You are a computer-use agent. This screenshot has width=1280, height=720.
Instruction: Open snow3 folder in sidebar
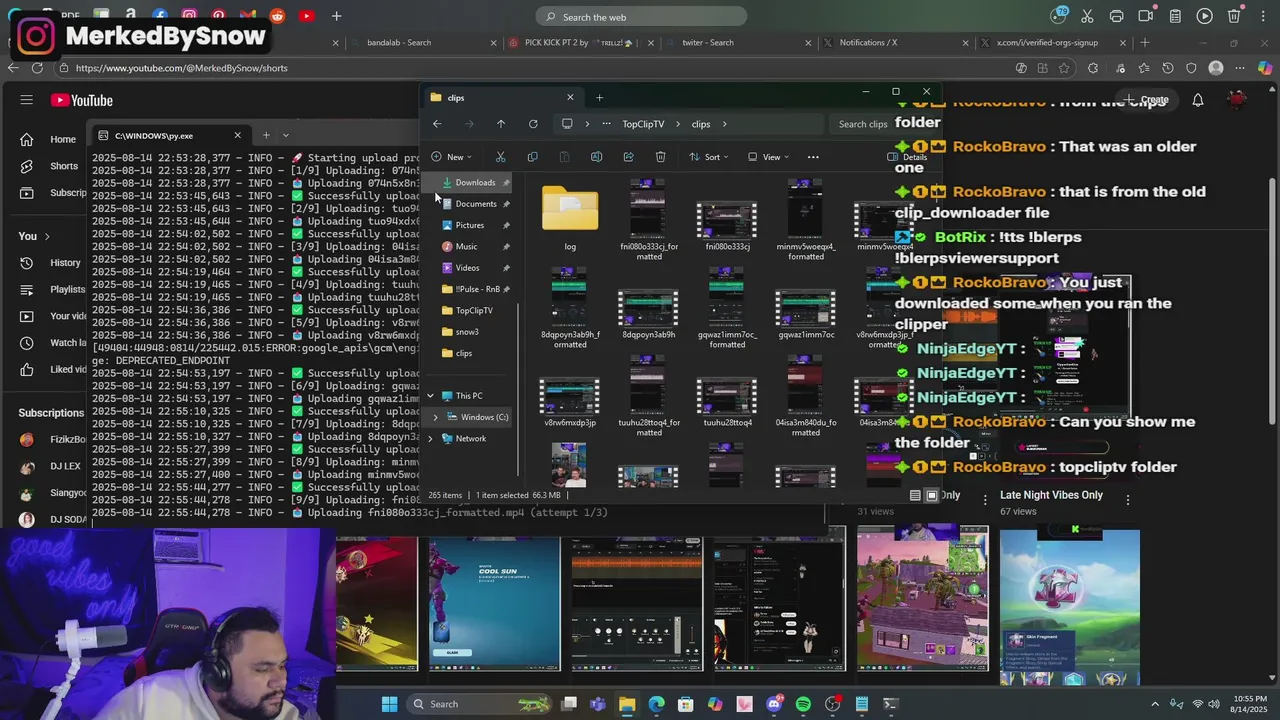(467, 332)
